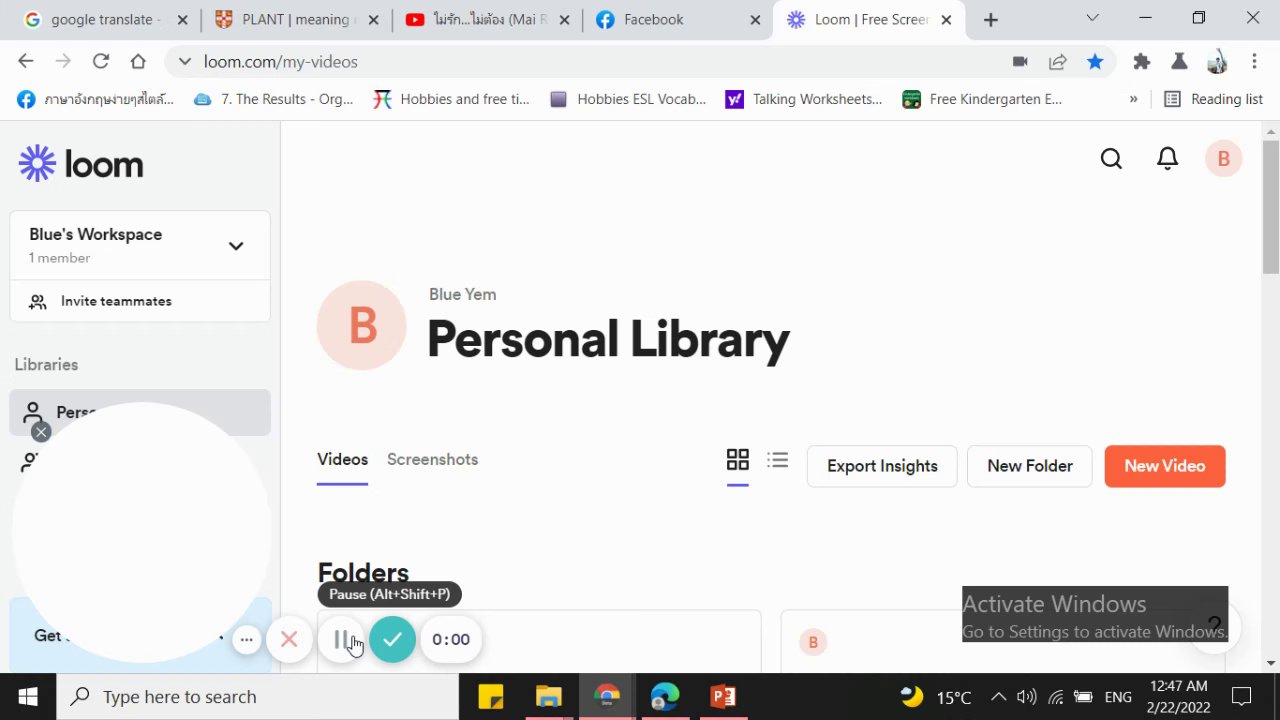Open the notifications bell

point(1167,159)
